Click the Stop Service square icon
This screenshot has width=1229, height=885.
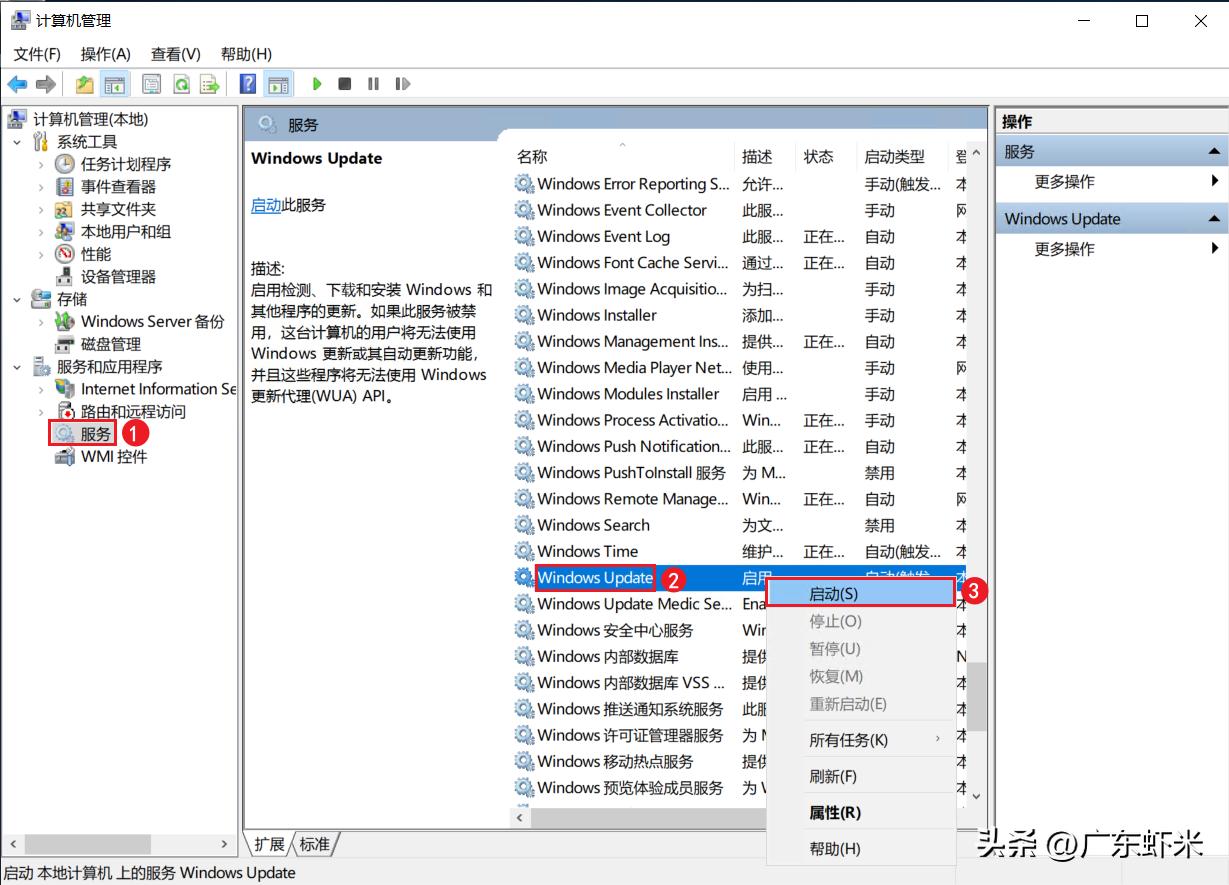pos(345,84)
